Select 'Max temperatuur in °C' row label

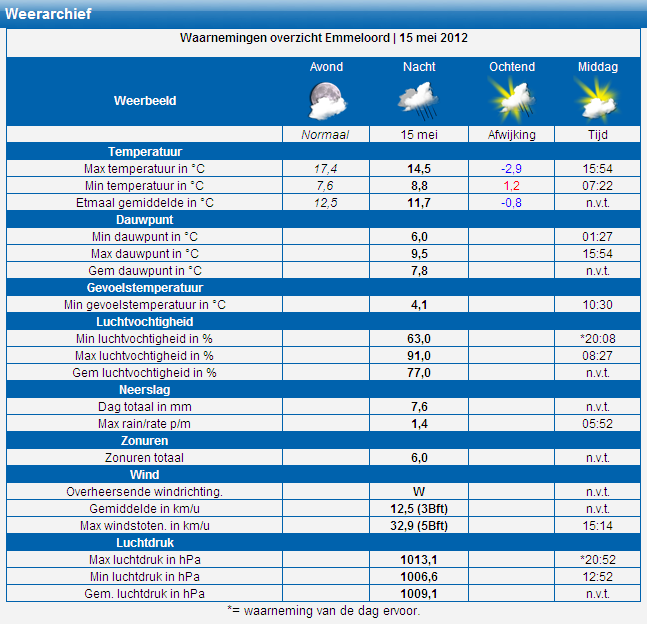[144, 169]
